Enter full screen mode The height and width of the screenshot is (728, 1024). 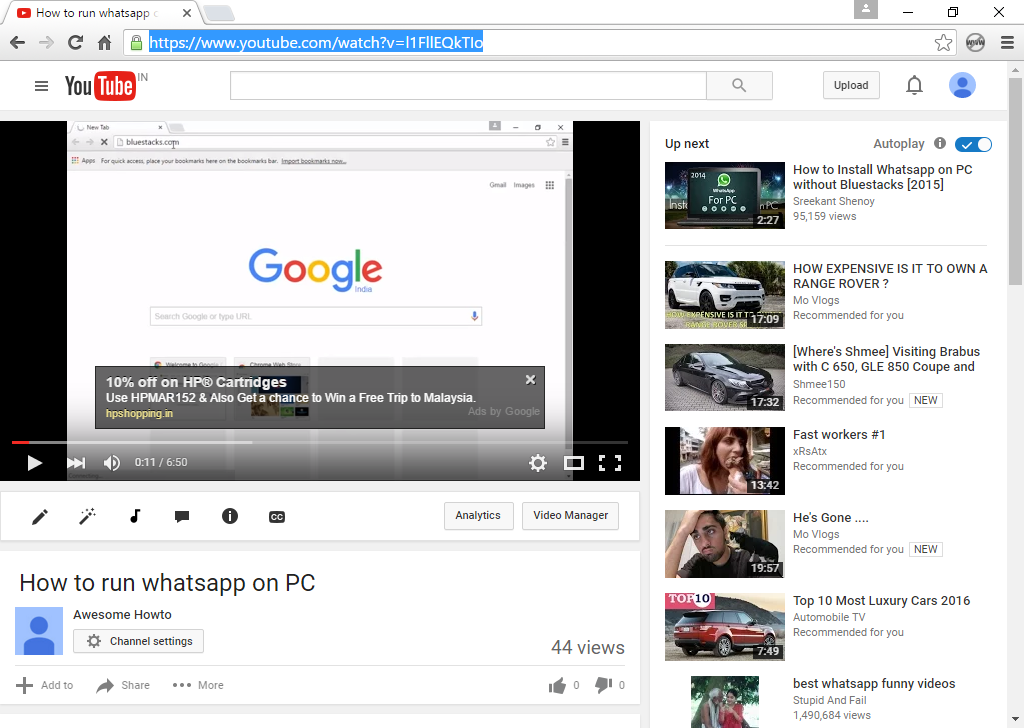[x=610, y=463]
